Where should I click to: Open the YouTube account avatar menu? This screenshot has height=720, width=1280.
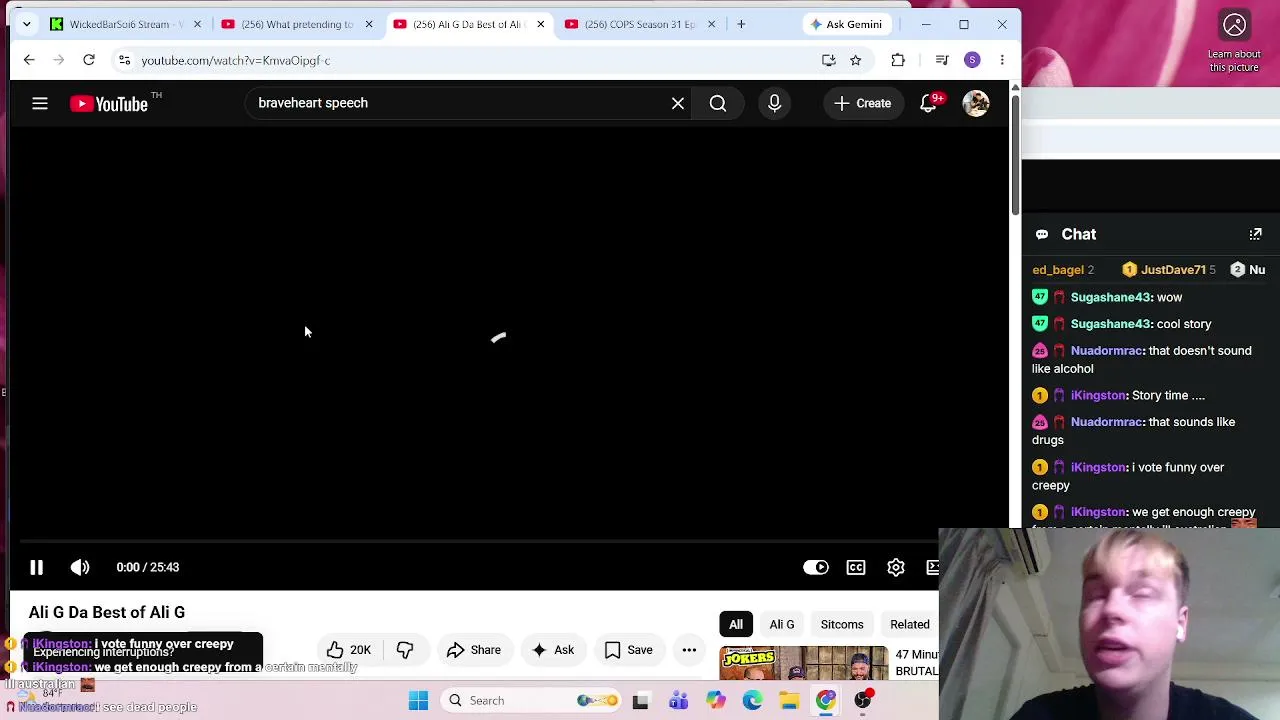coord(976,103)
